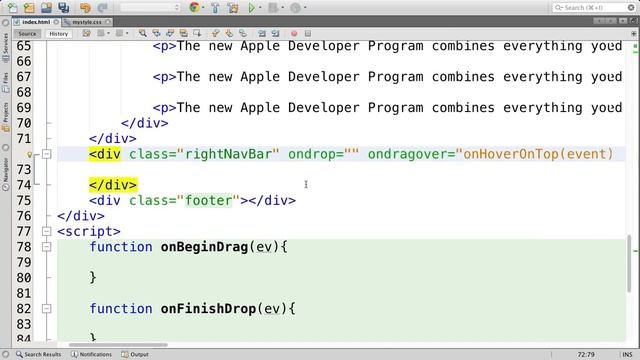Open the Services side panel
Viewport: 640px width, 360px height.
click(x=6, y=47)
